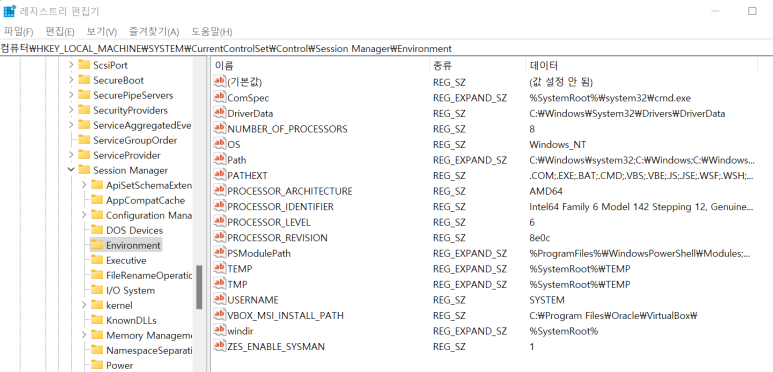Viewport: 773px width, 372px height.
Task: Click the Intel64 Family 6 data cell
Action: click(641, 207)
